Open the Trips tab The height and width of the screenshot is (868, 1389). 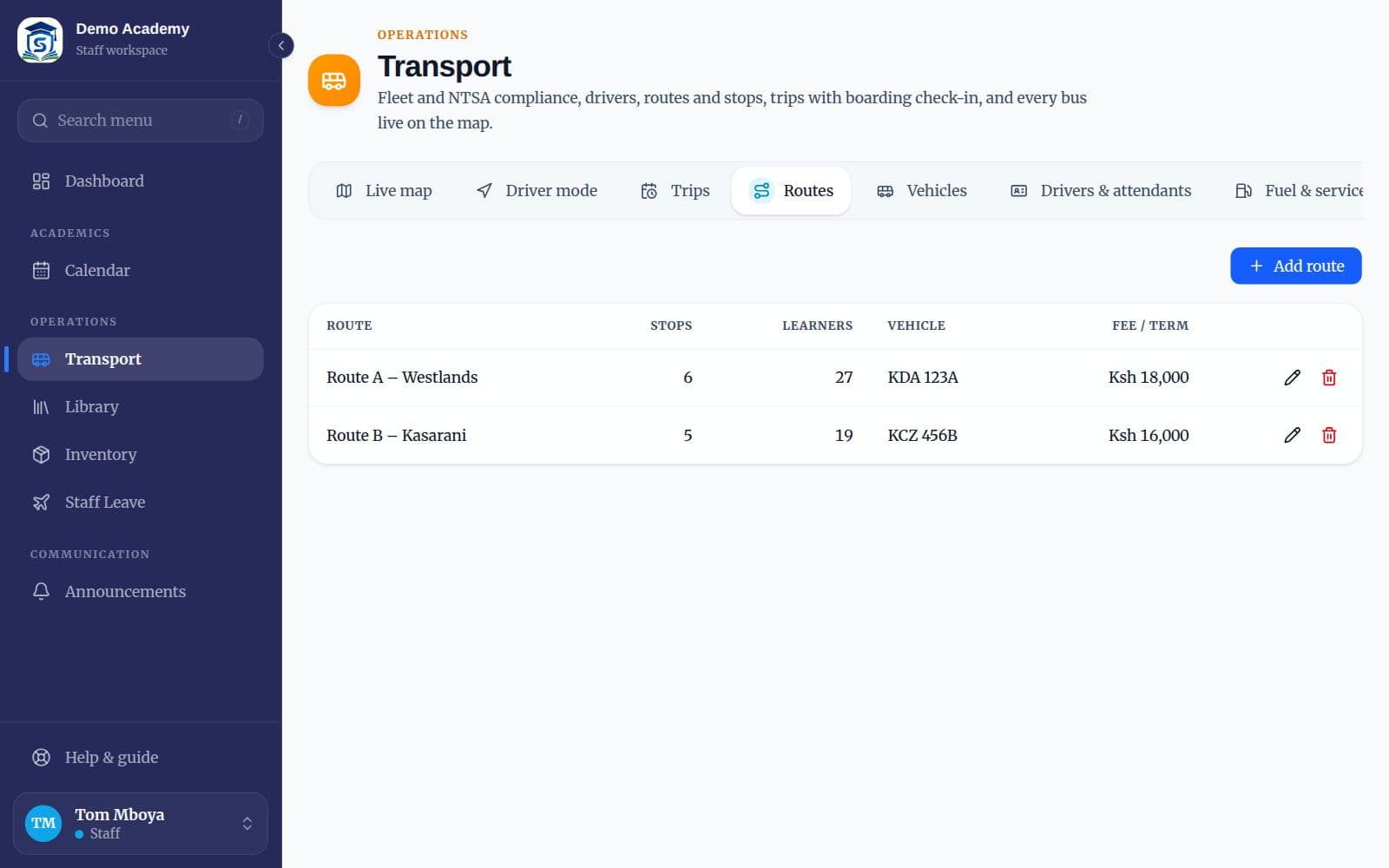675,190
